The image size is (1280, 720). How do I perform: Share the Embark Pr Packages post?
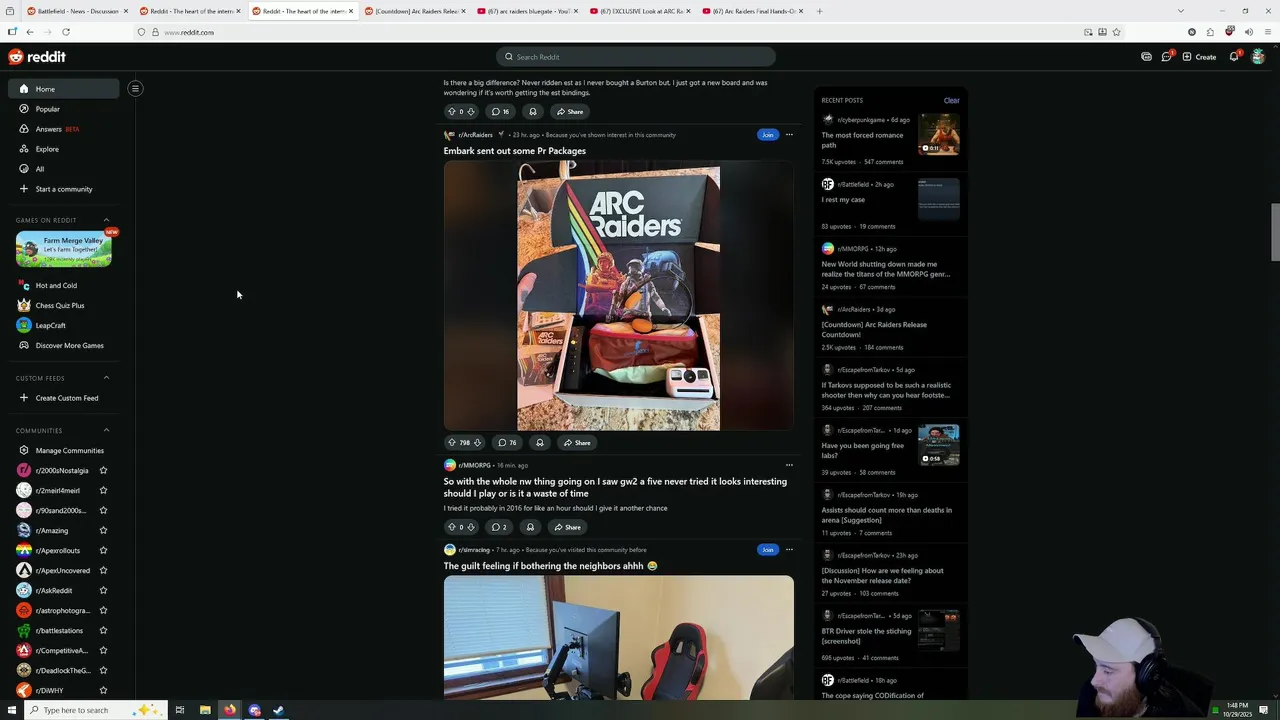click(576, 442)
